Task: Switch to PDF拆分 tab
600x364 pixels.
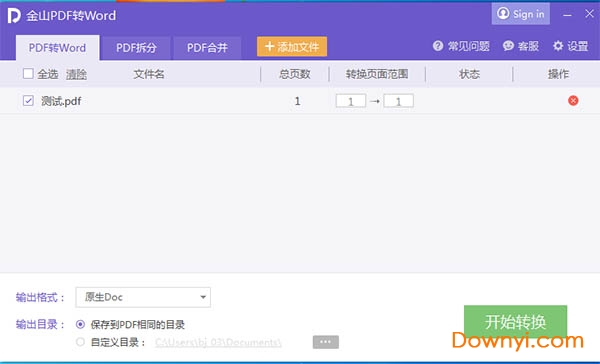Action: point(136,48)
